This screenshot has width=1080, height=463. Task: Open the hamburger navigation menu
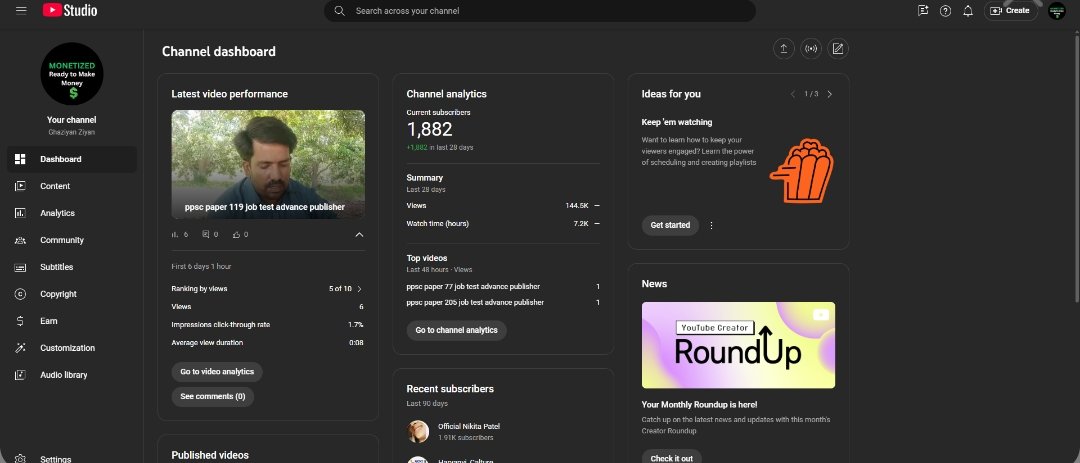pos(21,10)
